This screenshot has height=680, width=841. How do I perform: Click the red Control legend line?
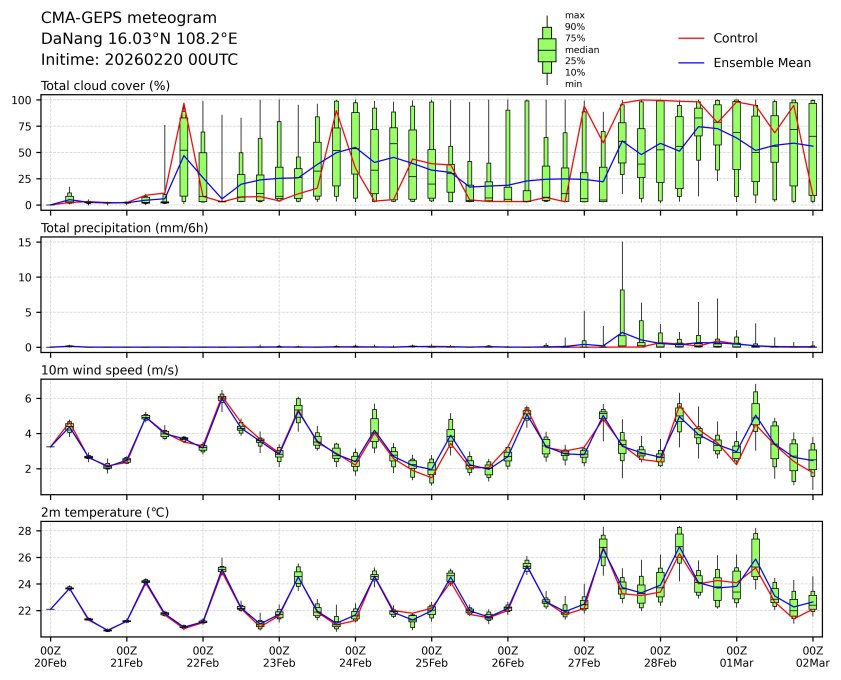tap(692, 38)
